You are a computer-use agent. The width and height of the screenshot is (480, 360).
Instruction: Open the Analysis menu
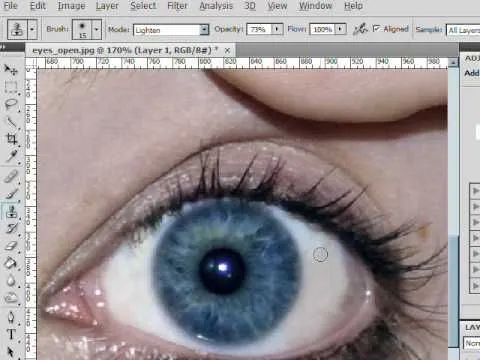click(x=216, y=6)
